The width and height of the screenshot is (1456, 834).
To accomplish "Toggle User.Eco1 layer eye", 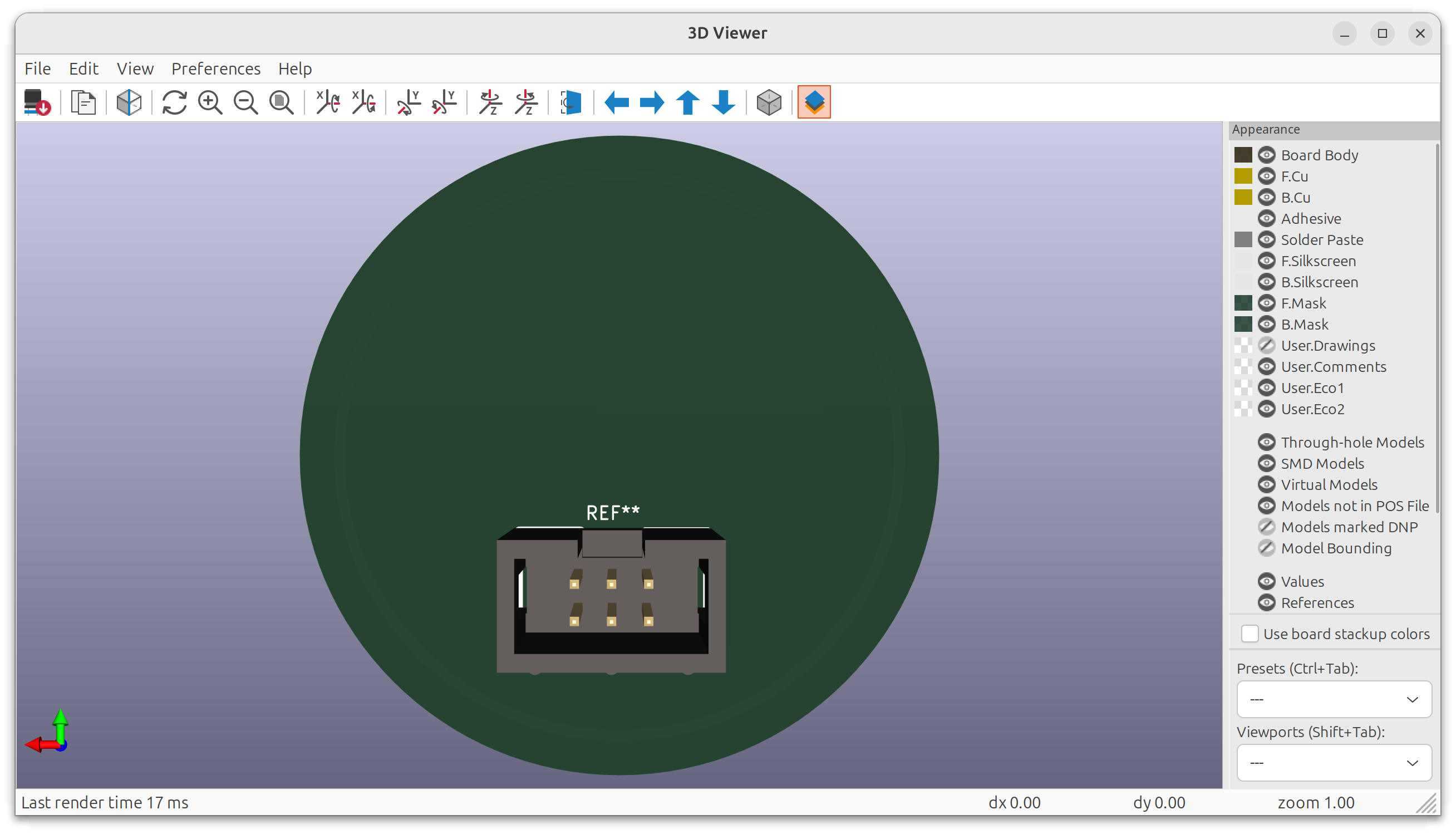I will click(1266, 389).
